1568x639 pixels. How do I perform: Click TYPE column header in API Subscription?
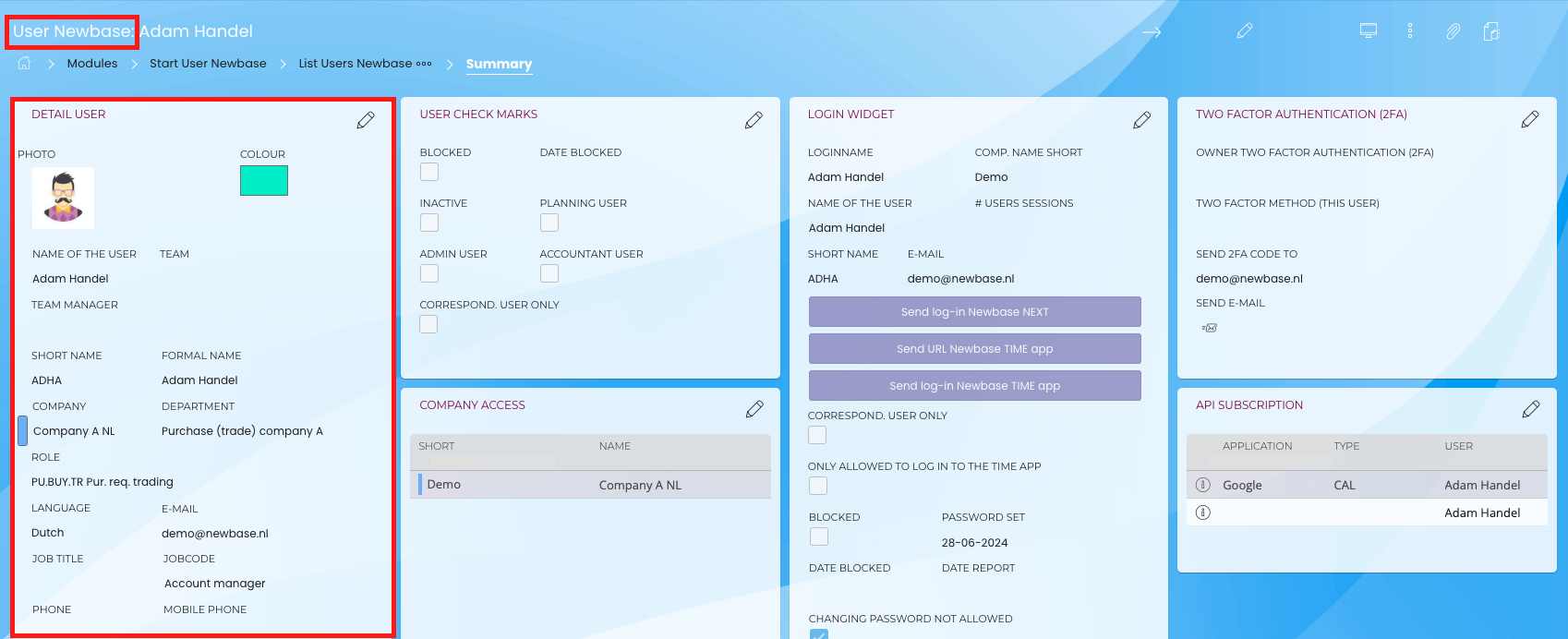(1346, 446)
